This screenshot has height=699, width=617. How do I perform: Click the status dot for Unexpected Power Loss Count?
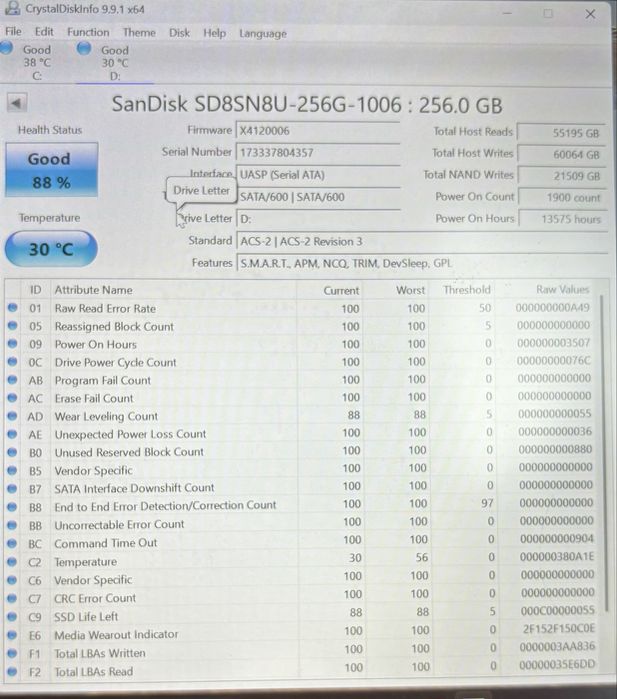[12, 434]
